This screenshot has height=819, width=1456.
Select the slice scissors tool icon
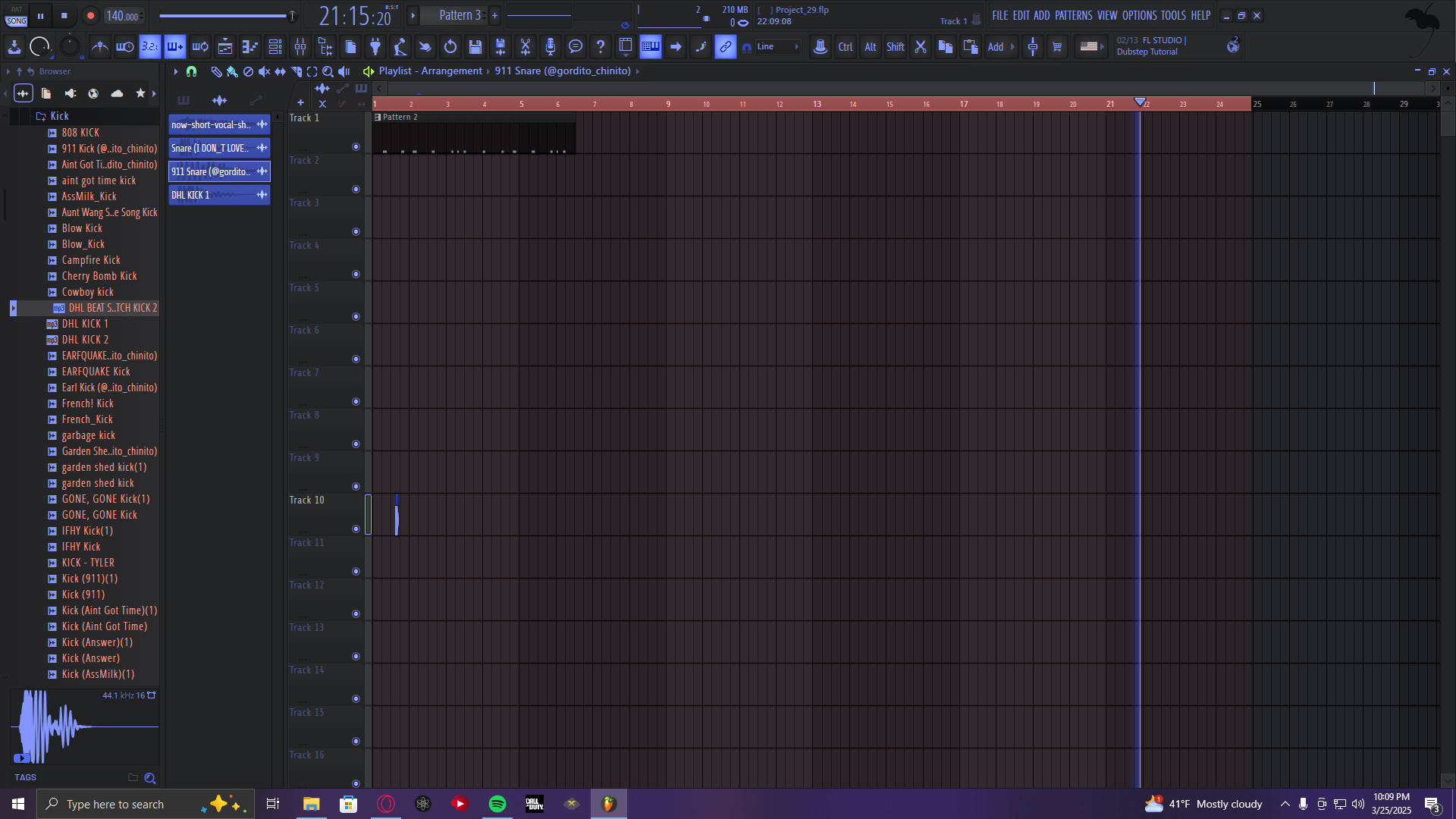coord(526,47)
